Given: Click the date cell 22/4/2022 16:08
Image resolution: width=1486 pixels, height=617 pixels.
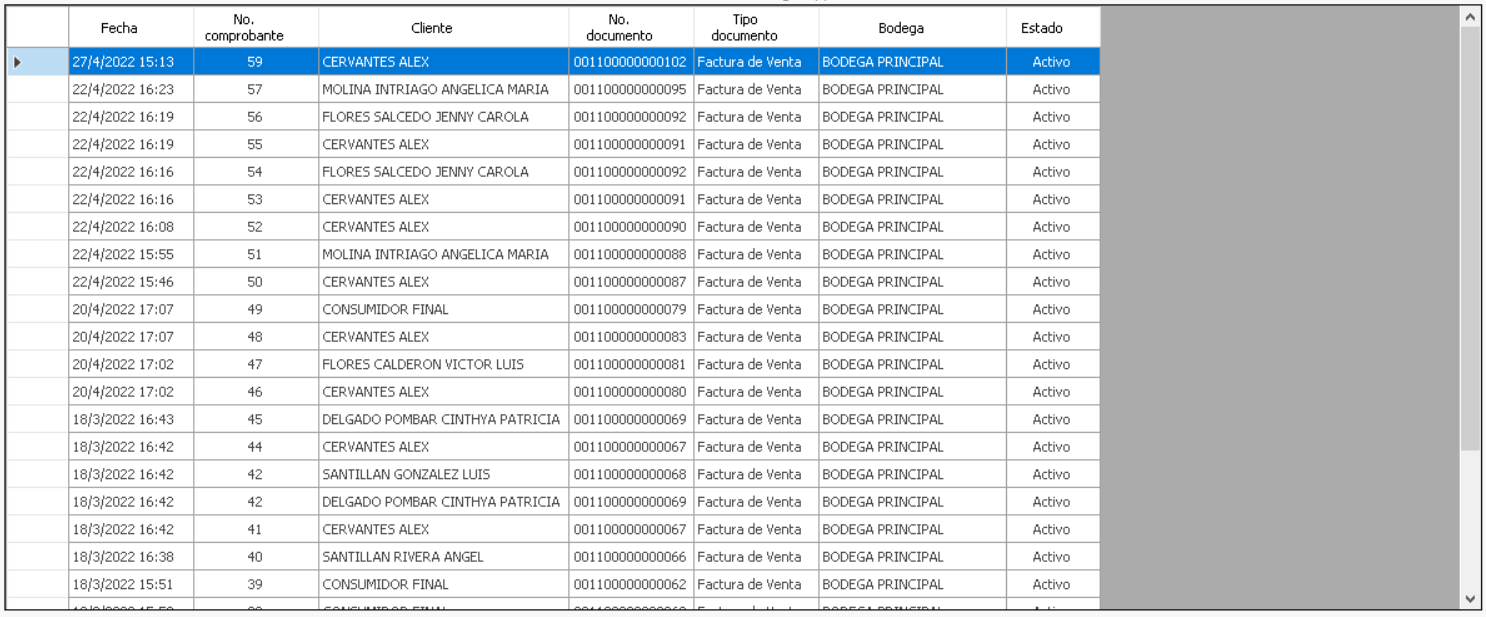Looking at the screenshot, I should click(123, 227).
